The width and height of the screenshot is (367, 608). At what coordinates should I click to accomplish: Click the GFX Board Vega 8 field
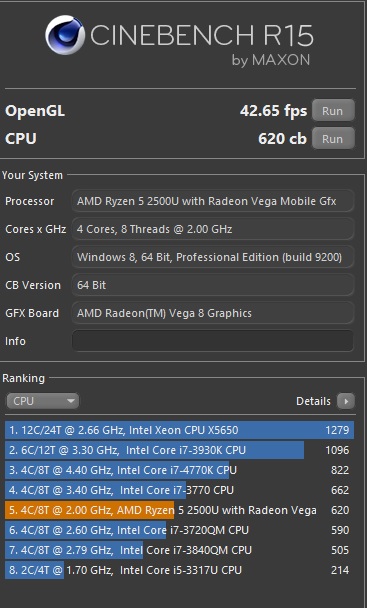[x=213, y=313]
